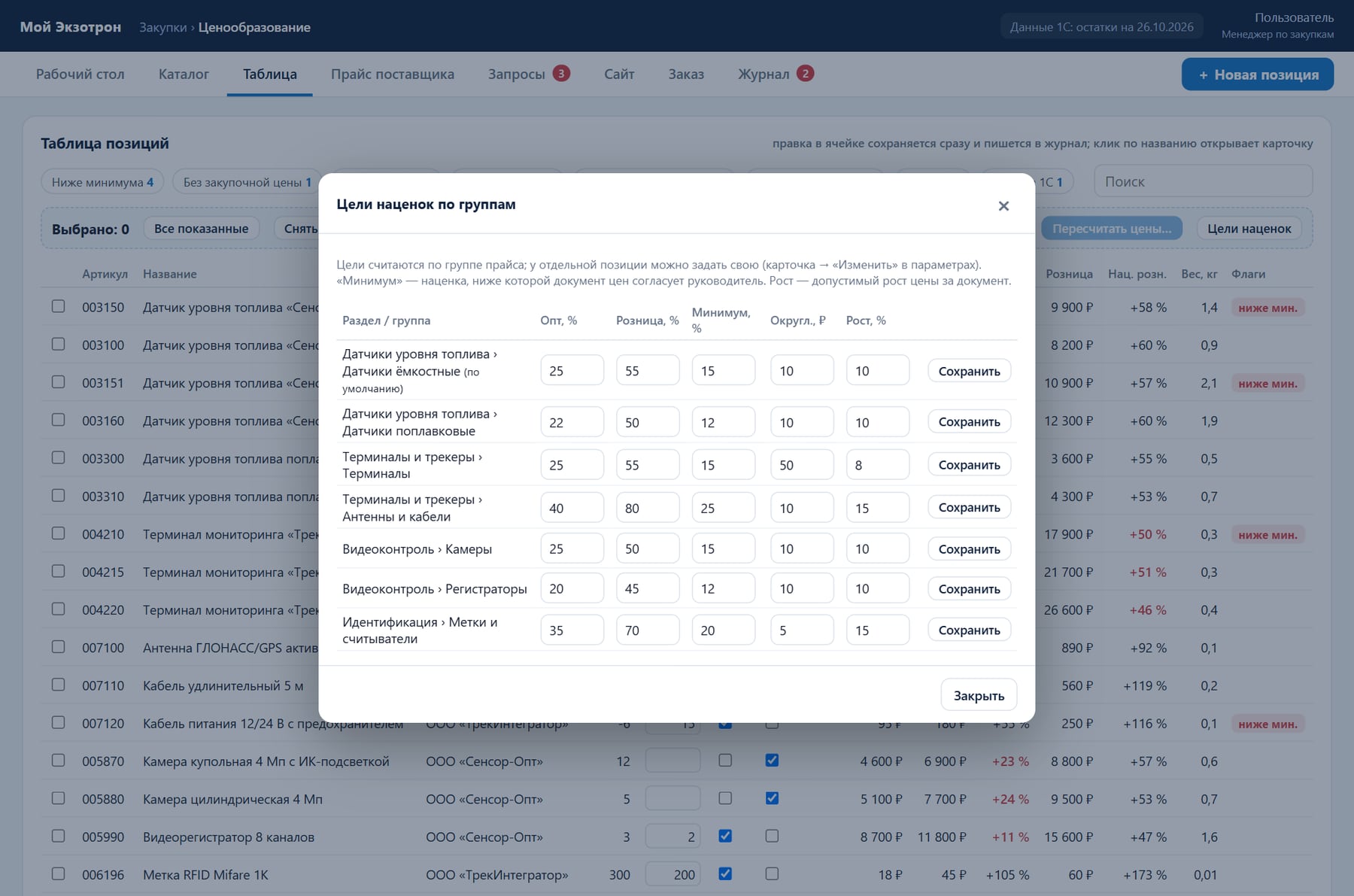Check the row box for article 005870
This screenshot has height=896, width=1354.
click(58, 761)
